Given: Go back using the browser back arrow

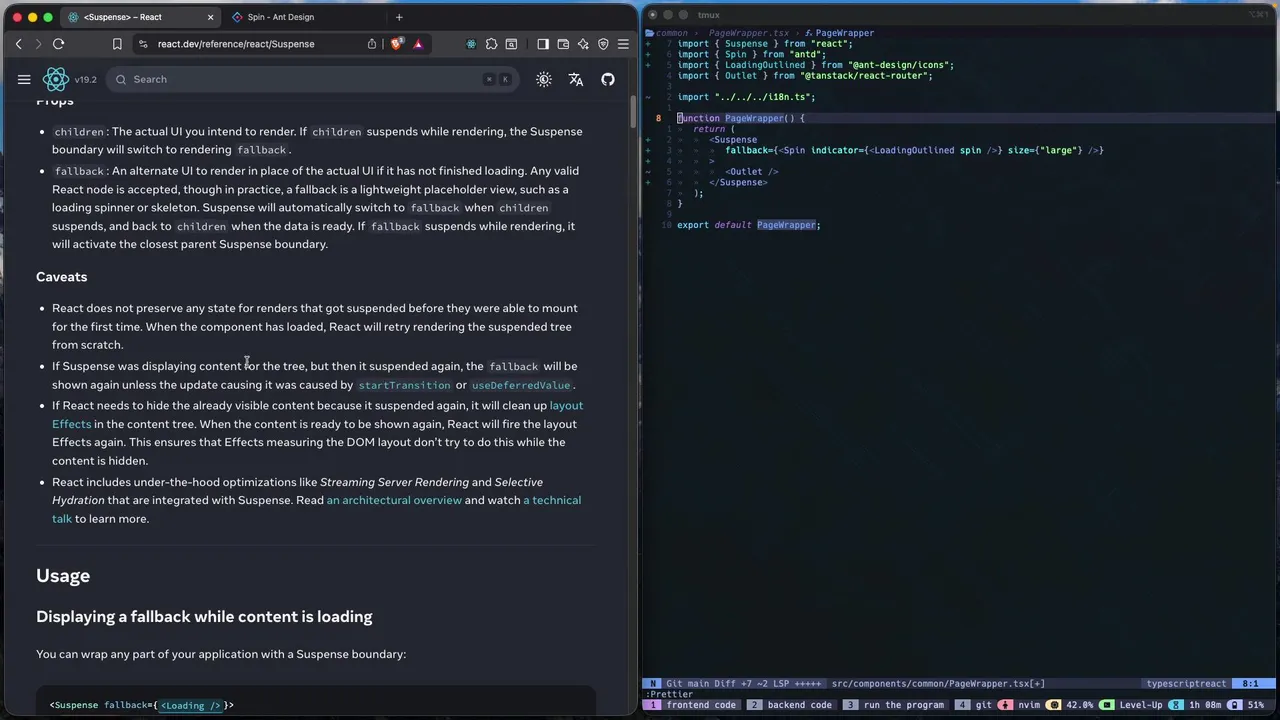Looking at the screenshot, I should [18, 44].
